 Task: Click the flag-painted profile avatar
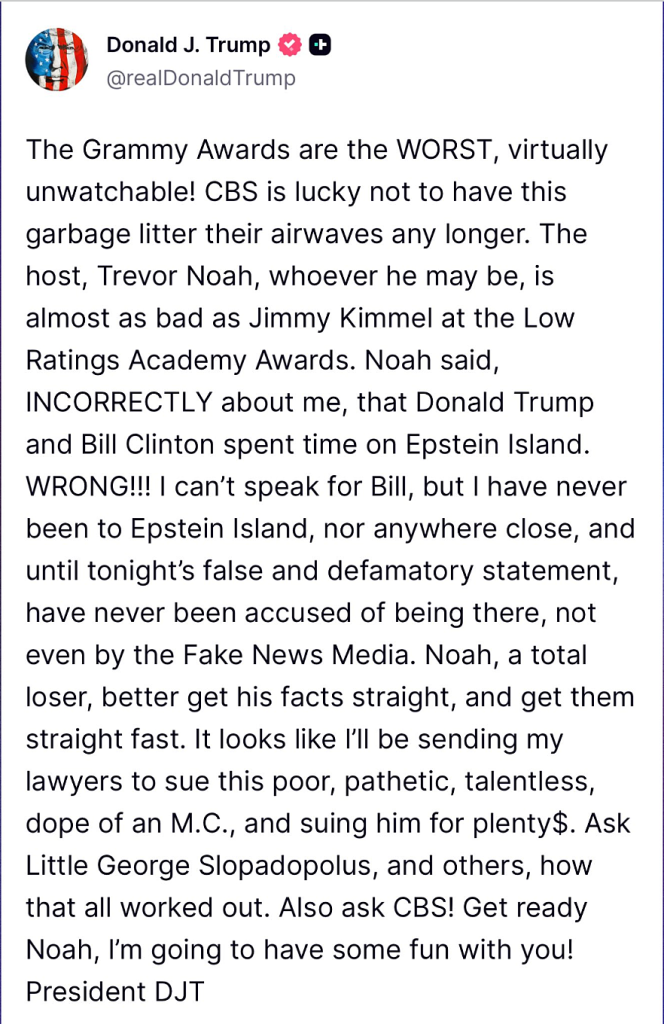(58, 61)
